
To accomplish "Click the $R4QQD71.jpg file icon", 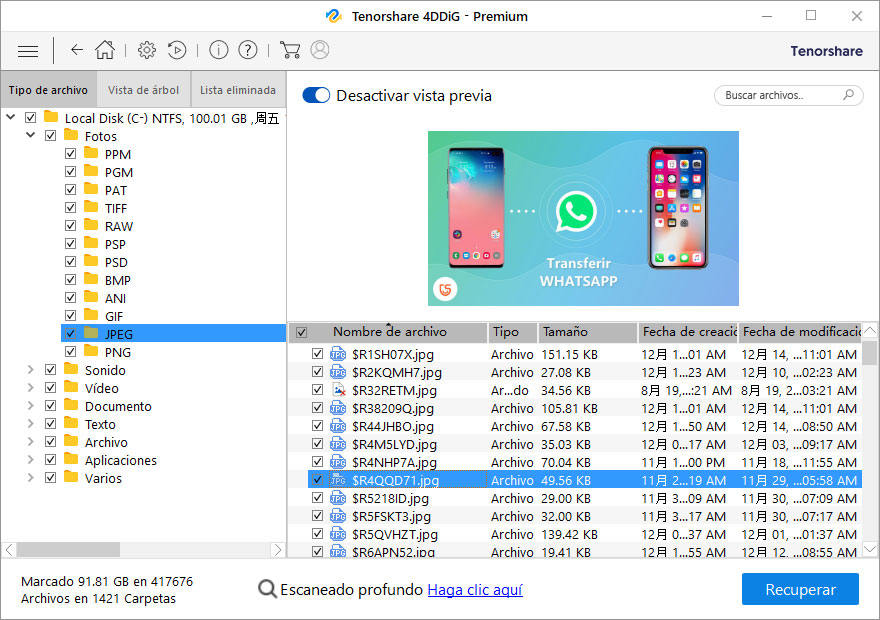I will pos(338,480).
